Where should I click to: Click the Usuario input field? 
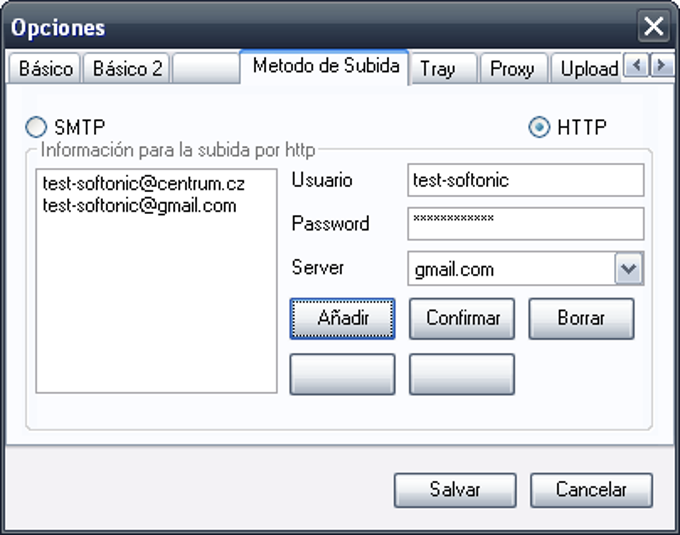pyautogui.click(x=526, y=180)
